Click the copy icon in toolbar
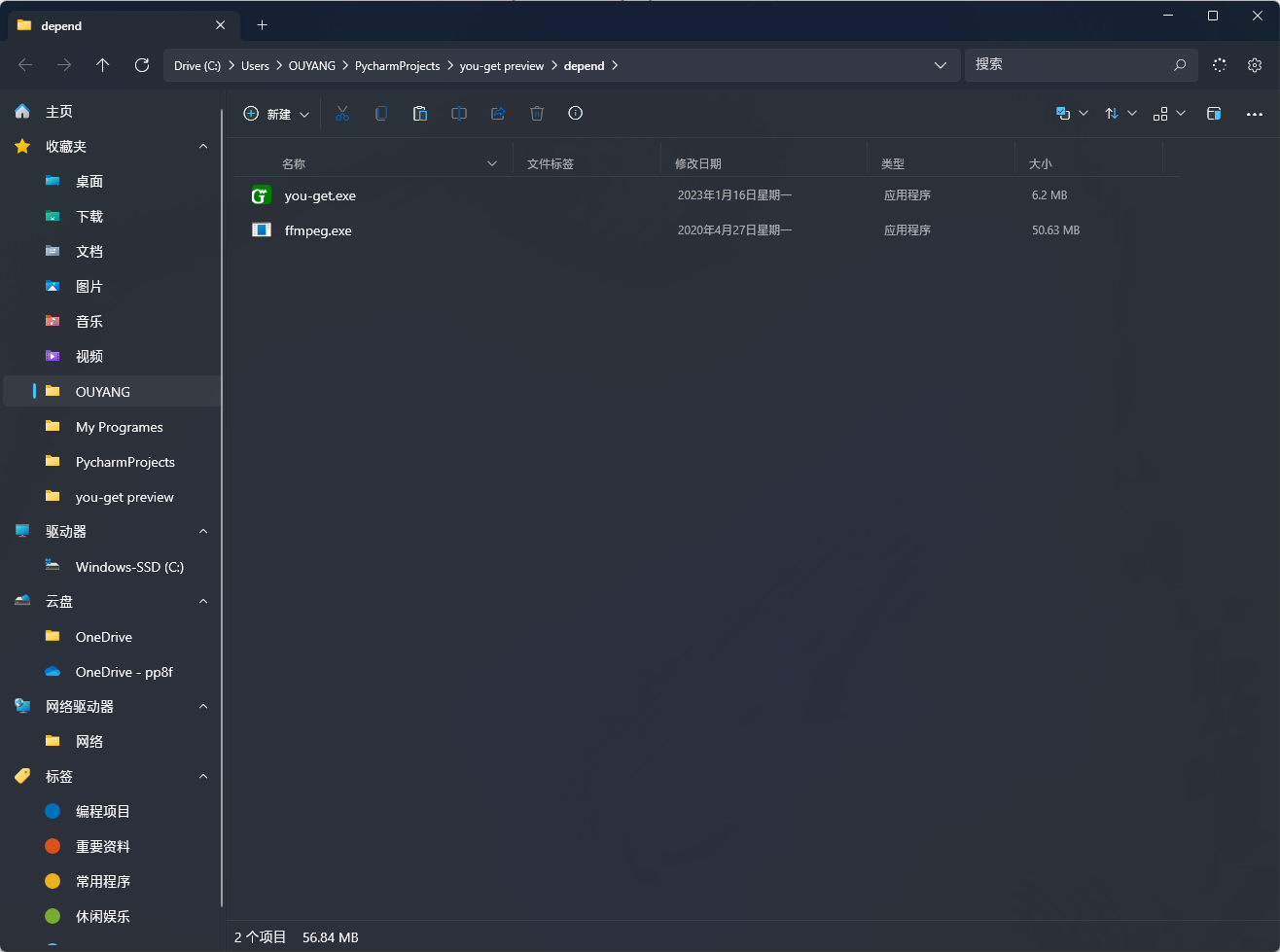 coord(381,114)
